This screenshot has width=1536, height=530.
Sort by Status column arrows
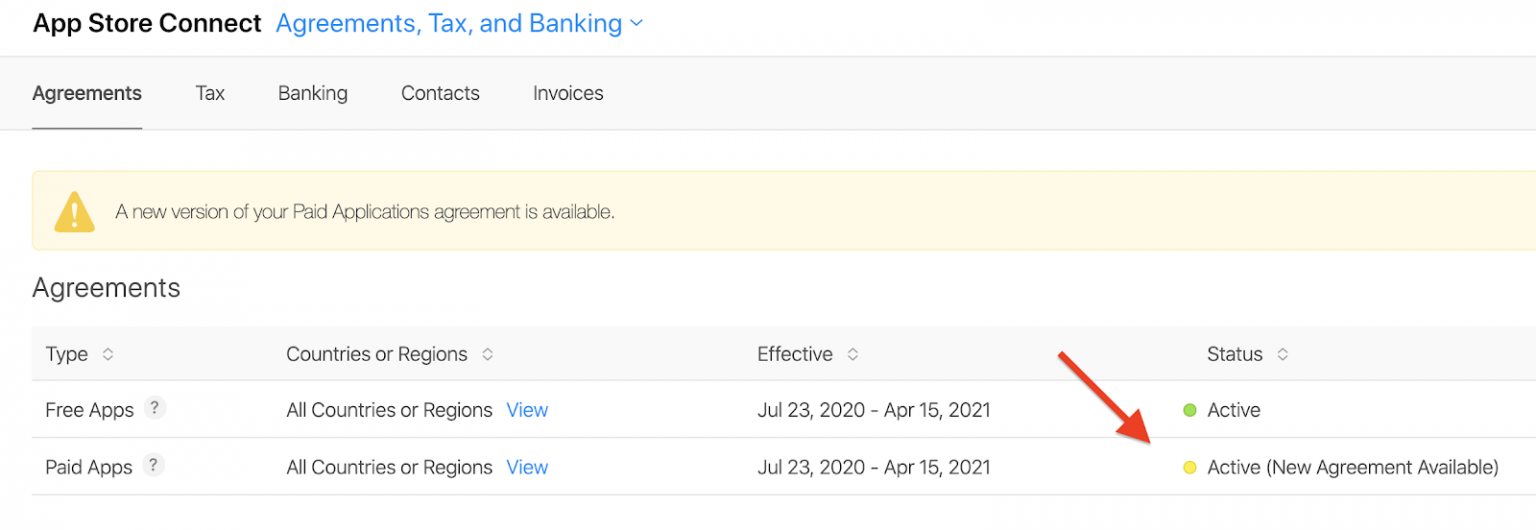tap(1282, 354)
